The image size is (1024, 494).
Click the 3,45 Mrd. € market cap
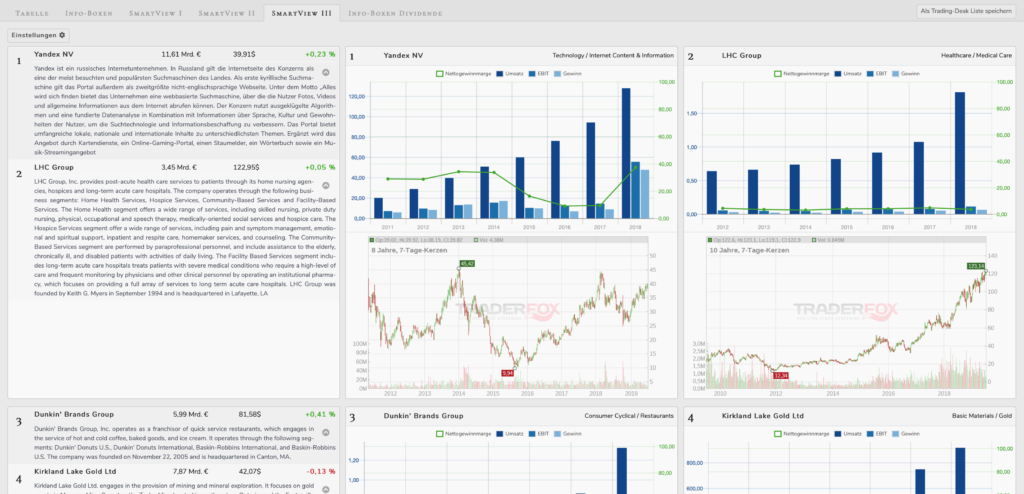pyautogui.click(x=179, y=167)
